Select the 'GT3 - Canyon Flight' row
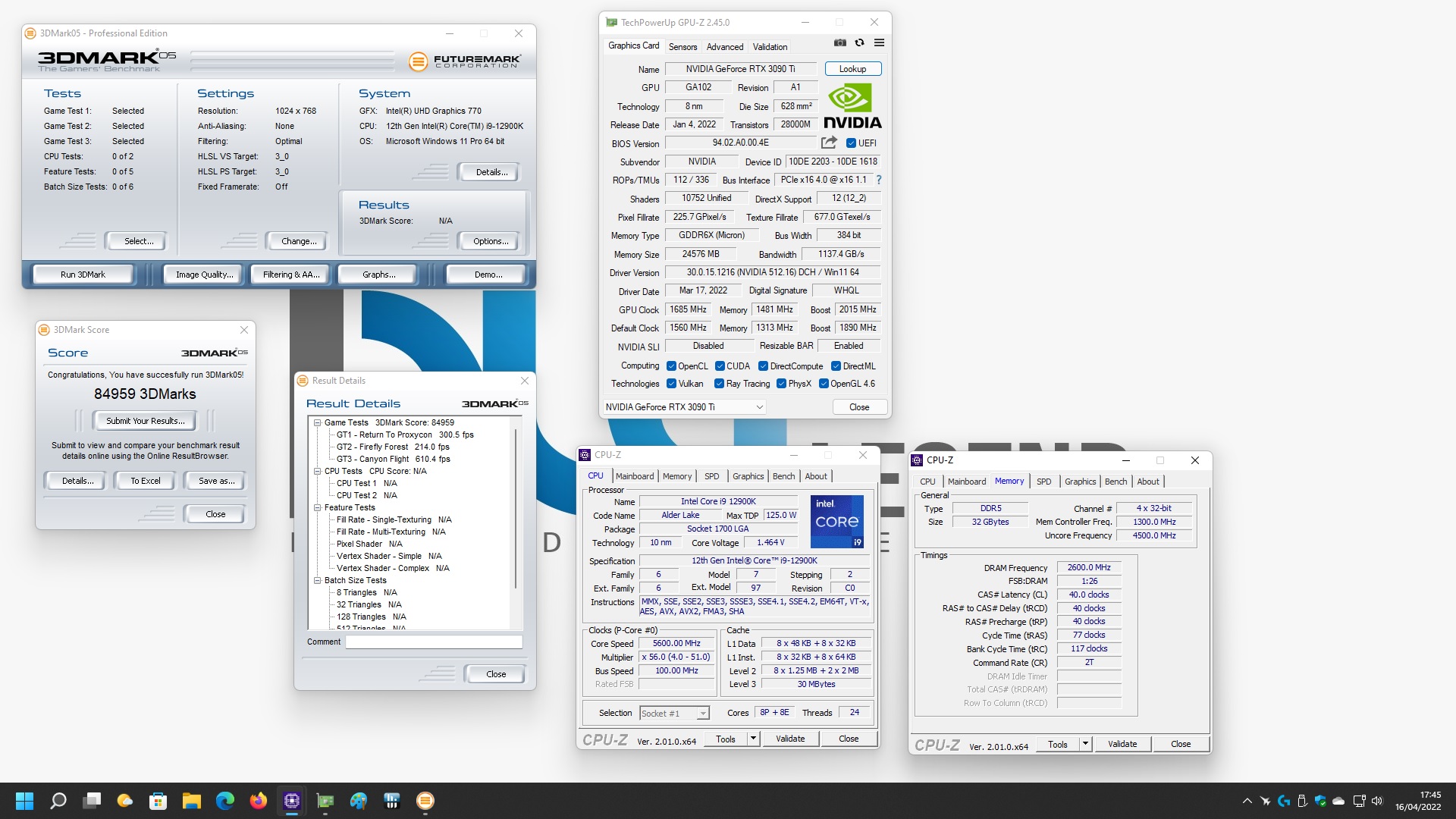 point(393,460)
